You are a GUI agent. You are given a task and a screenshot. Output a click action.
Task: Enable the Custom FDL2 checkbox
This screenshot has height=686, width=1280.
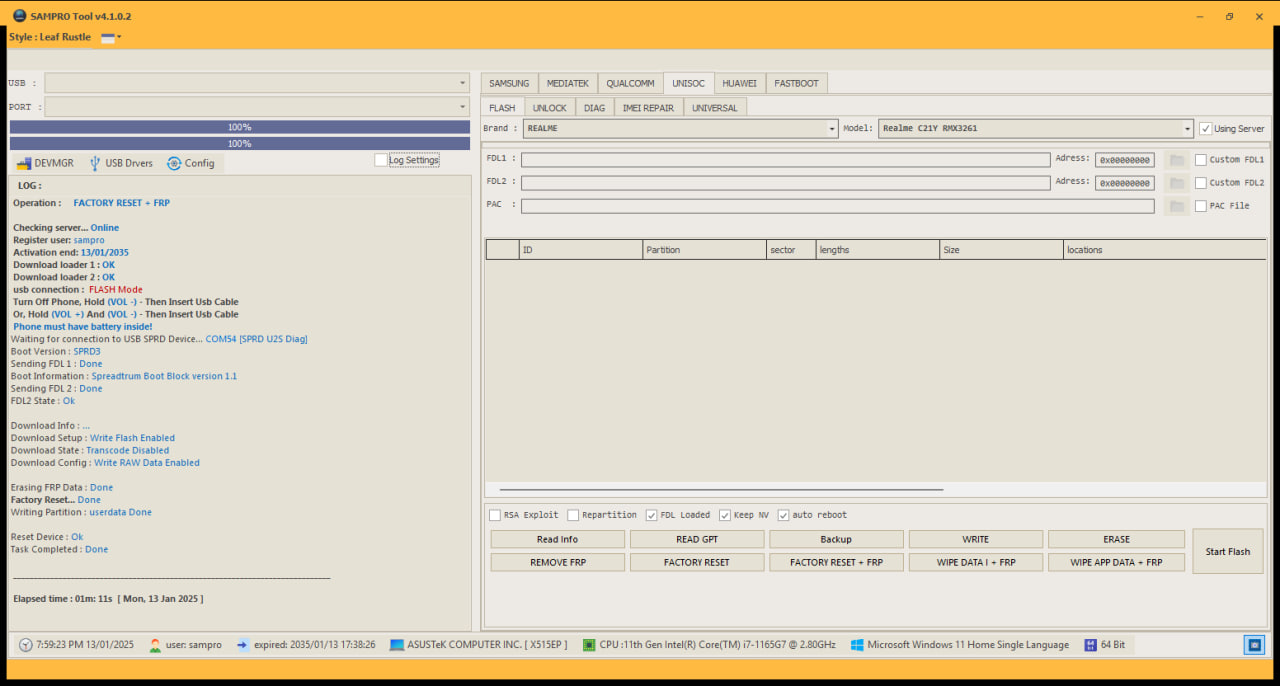tap(1201, 183)
